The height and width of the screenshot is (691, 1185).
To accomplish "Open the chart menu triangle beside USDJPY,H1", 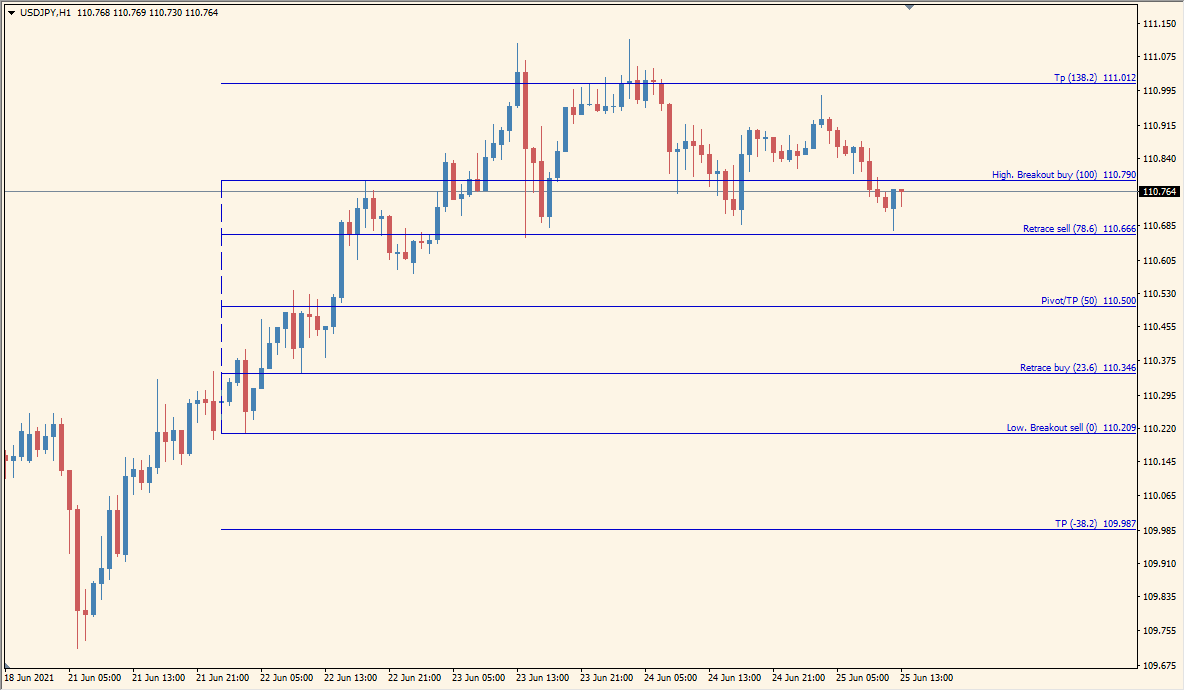I will [11, 13].
